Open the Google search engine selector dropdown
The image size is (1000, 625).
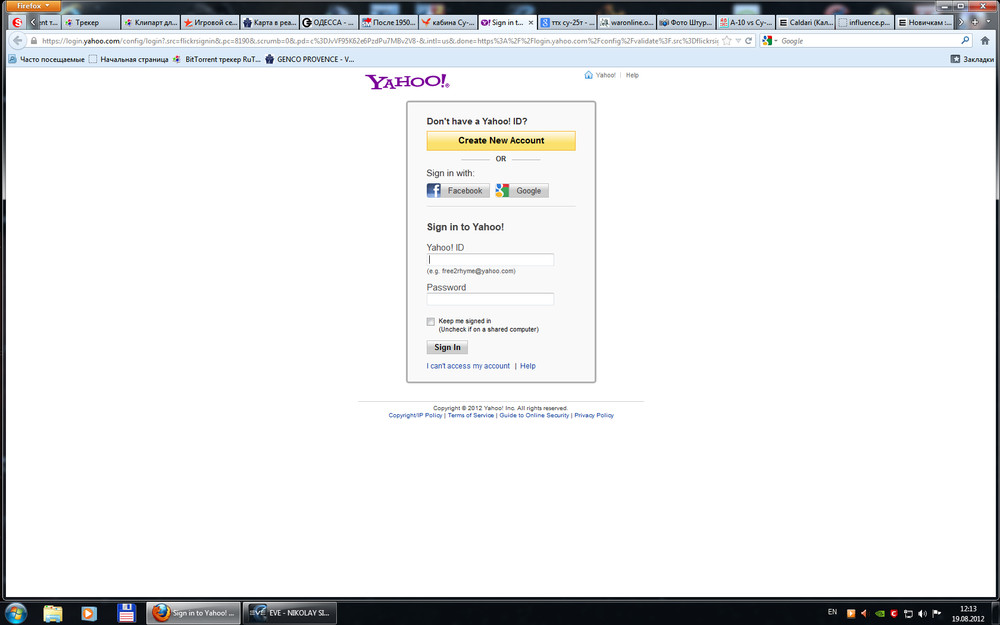(x=770, y=41)
